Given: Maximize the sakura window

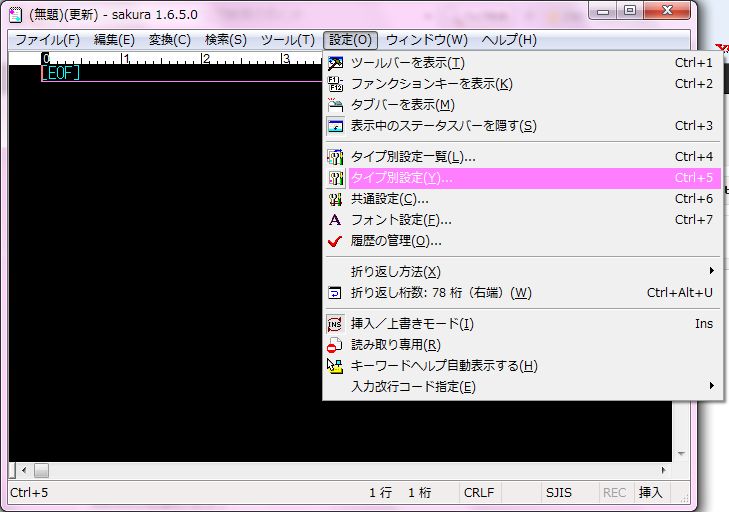Looking at the screenshot, I should click(x=630, y=12).
